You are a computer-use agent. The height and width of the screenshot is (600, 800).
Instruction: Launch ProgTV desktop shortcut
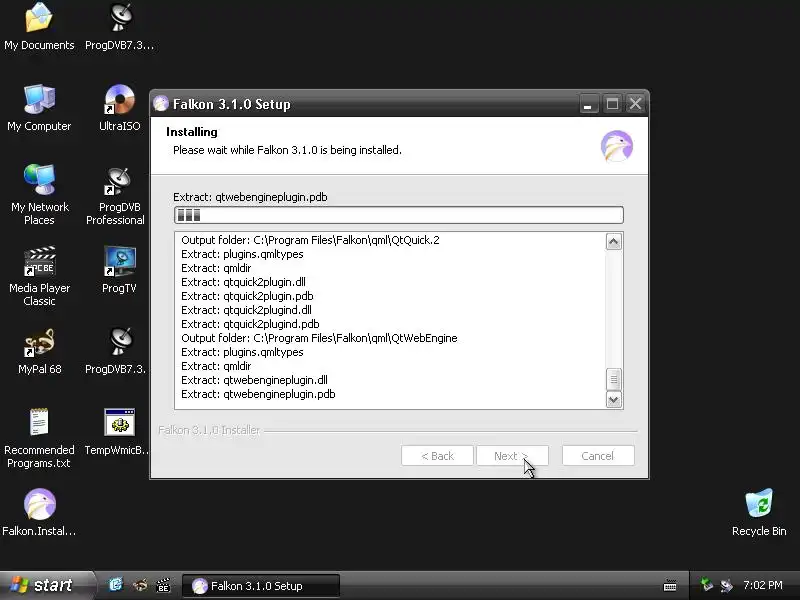coord(119,270)
